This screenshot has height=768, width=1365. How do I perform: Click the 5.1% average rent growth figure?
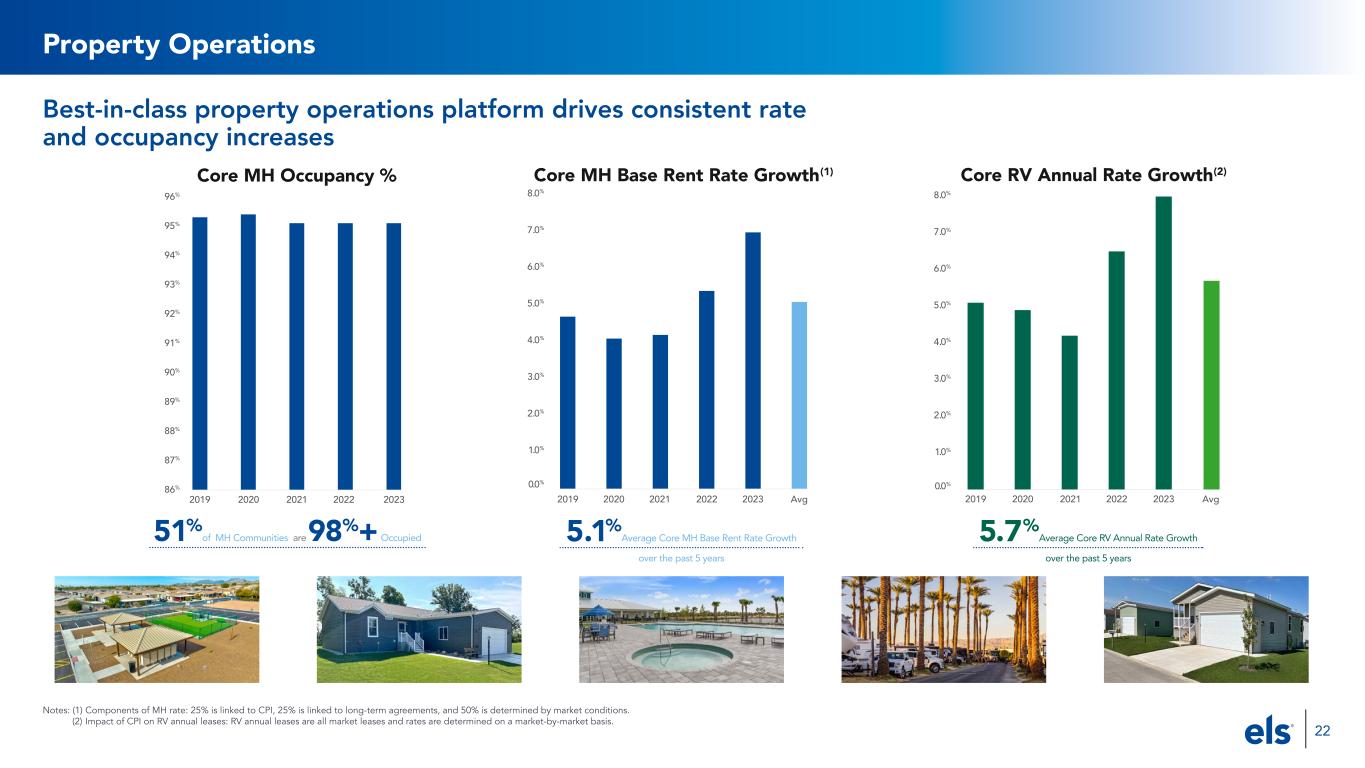click(x=591, y=532)
